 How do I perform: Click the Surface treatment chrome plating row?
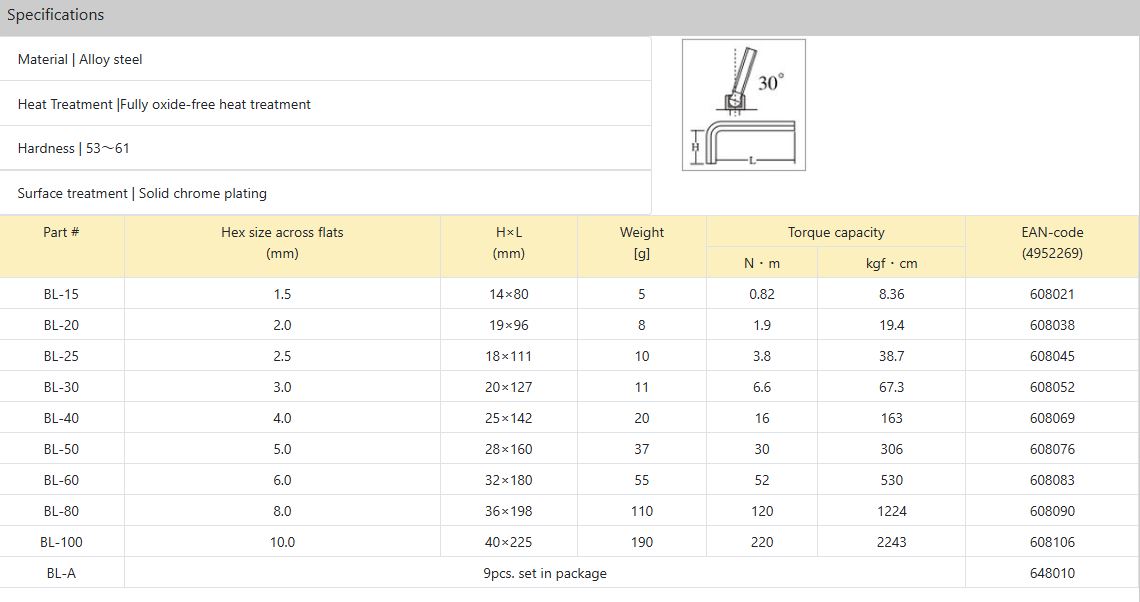(x=142, y=193)
